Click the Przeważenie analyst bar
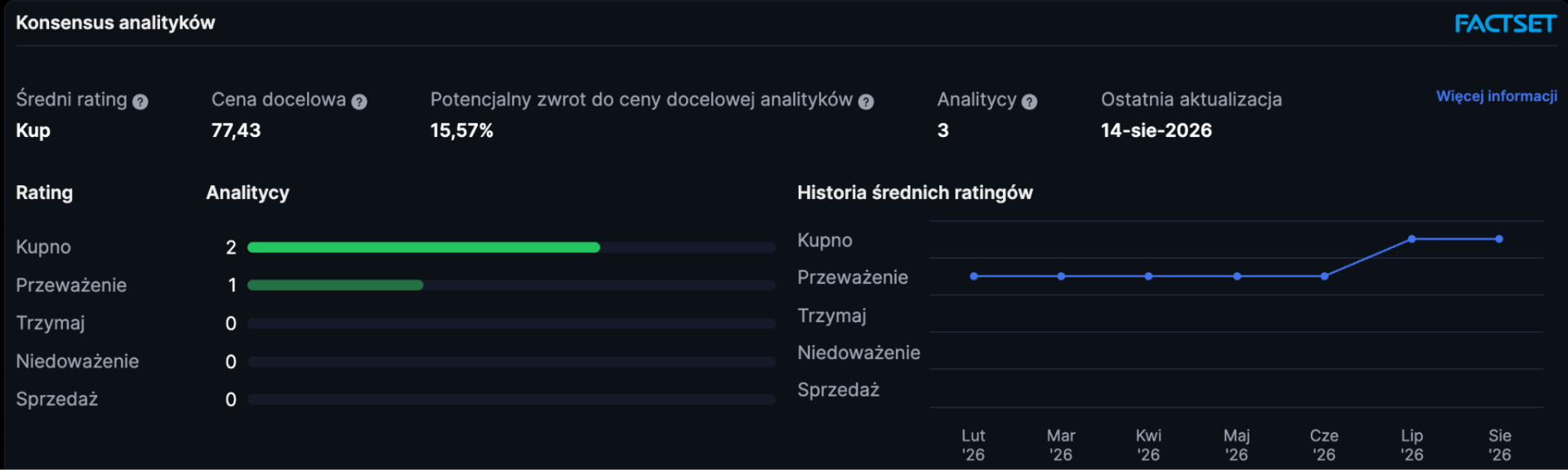The height and width of the screenshot is (470, 1568). click(x=336, y=286)
